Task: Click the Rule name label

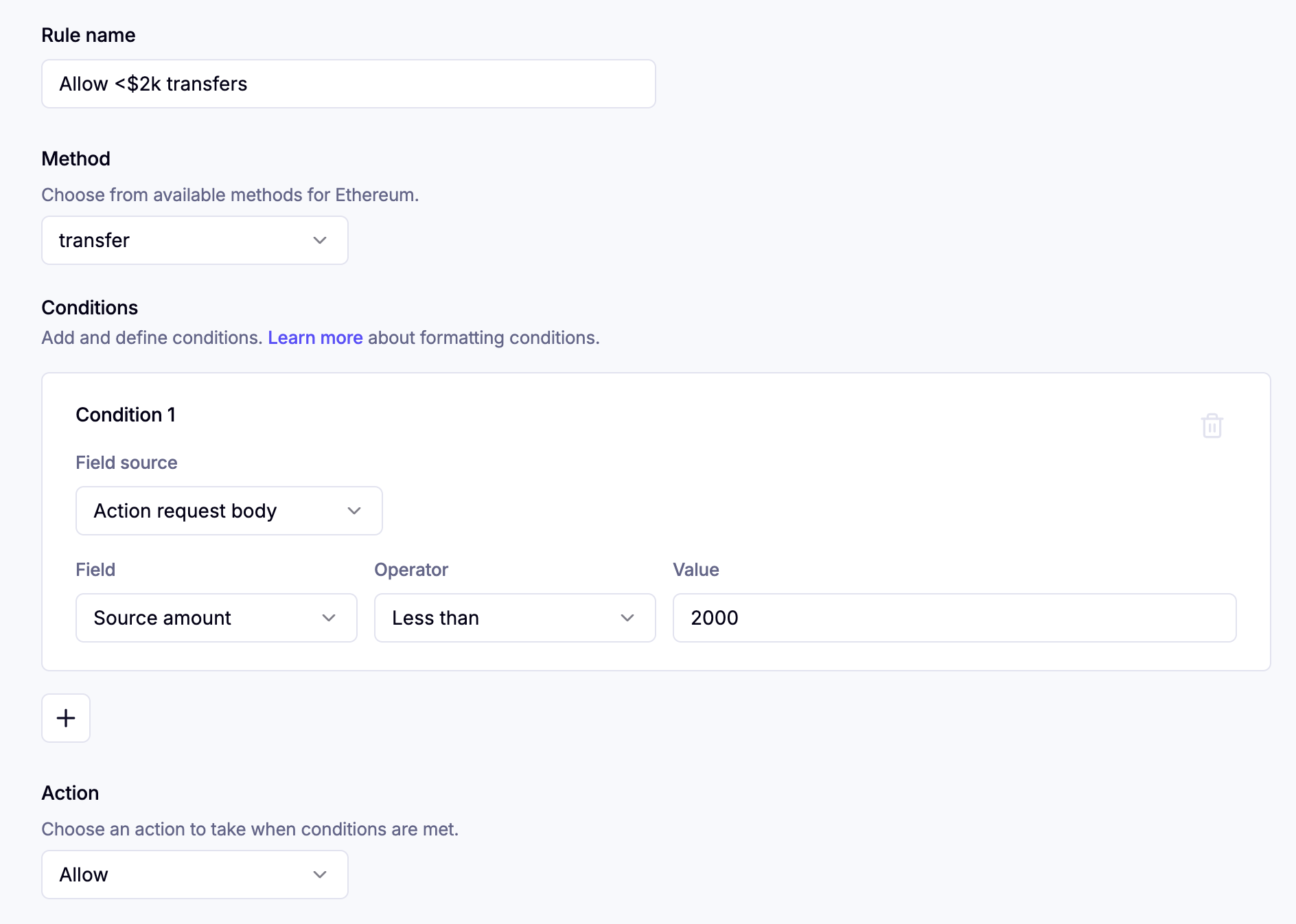Action: (89, 35)
